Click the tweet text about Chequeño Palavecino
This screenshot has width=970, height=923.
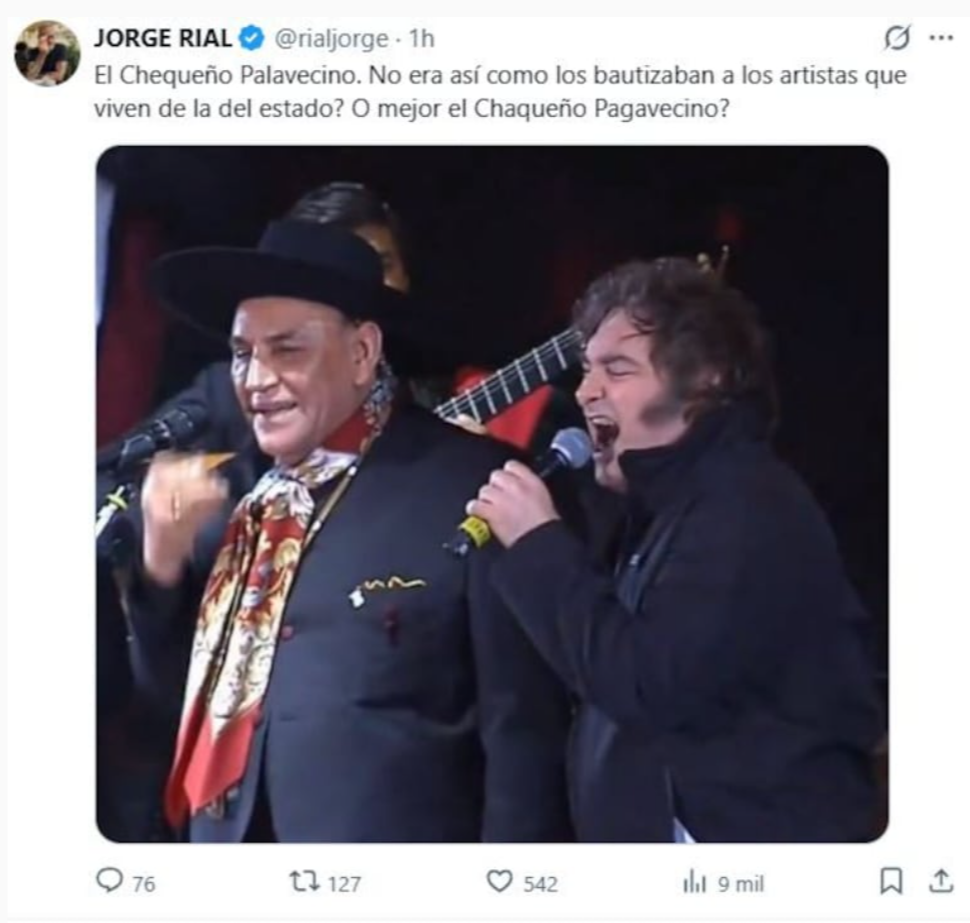(500, 91)
